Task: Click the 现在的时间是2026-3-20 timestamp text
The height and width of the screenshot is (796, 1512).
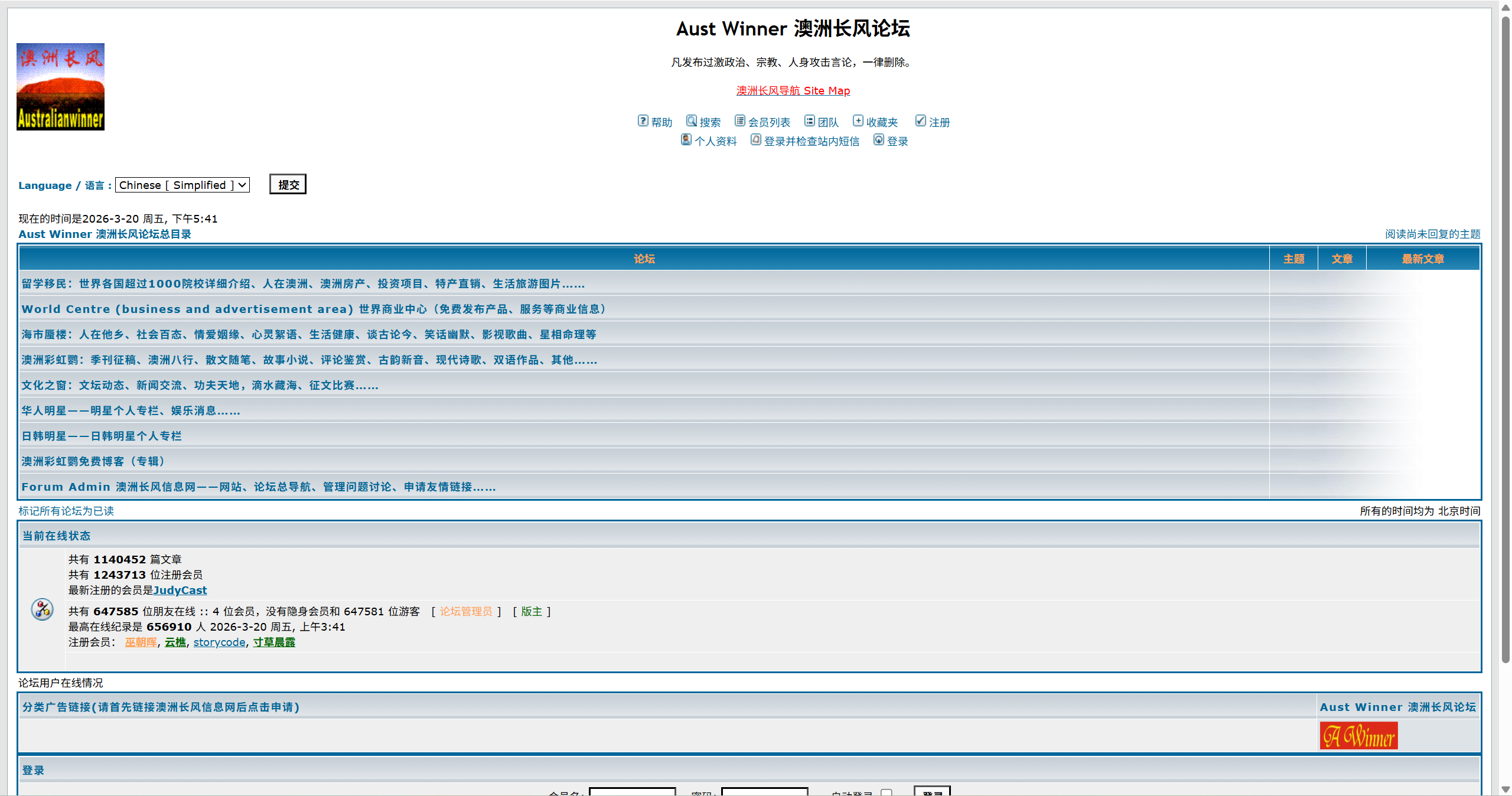Action: (118, 218)
